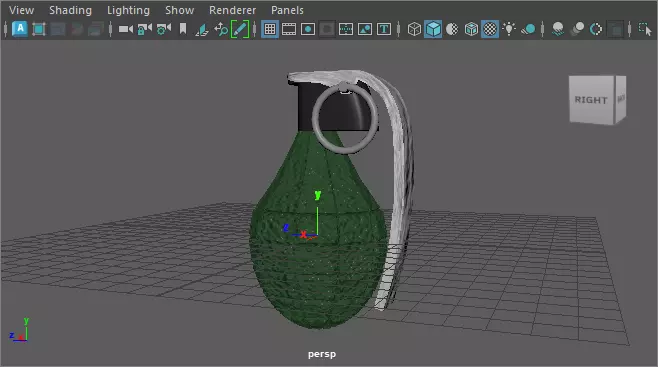The height and width of the screenshot is (367, 658).
Task: Select the black grenade cap
Action: 306,107
